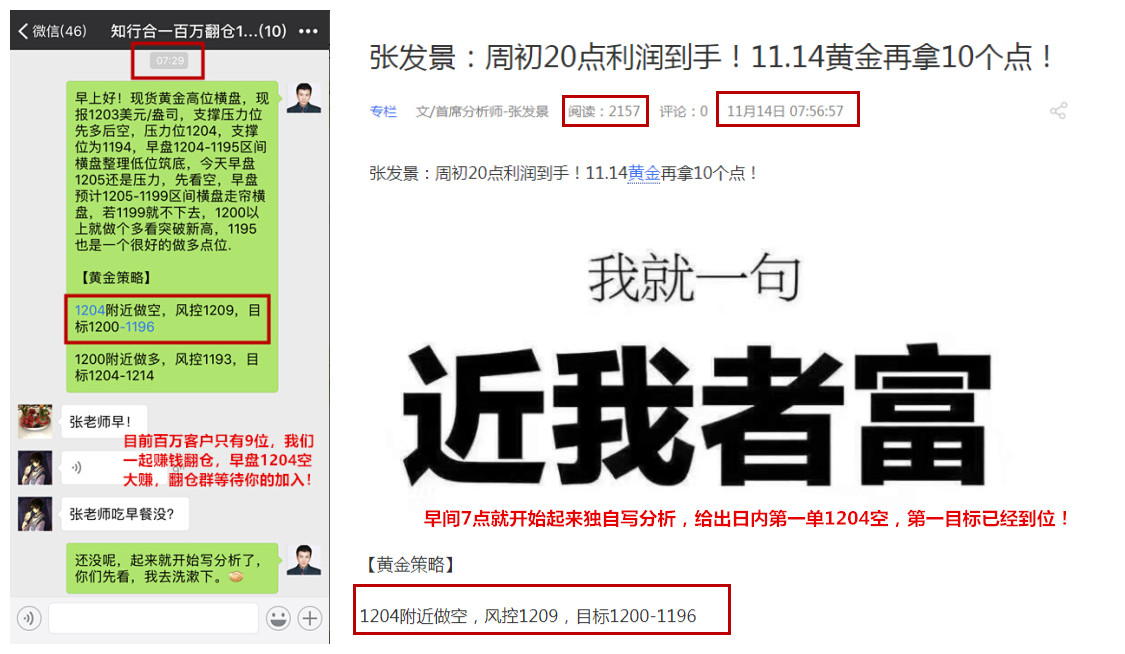1125x654 pixels.
Task: Open the 专栏 column link
Action: pos(383,111)
